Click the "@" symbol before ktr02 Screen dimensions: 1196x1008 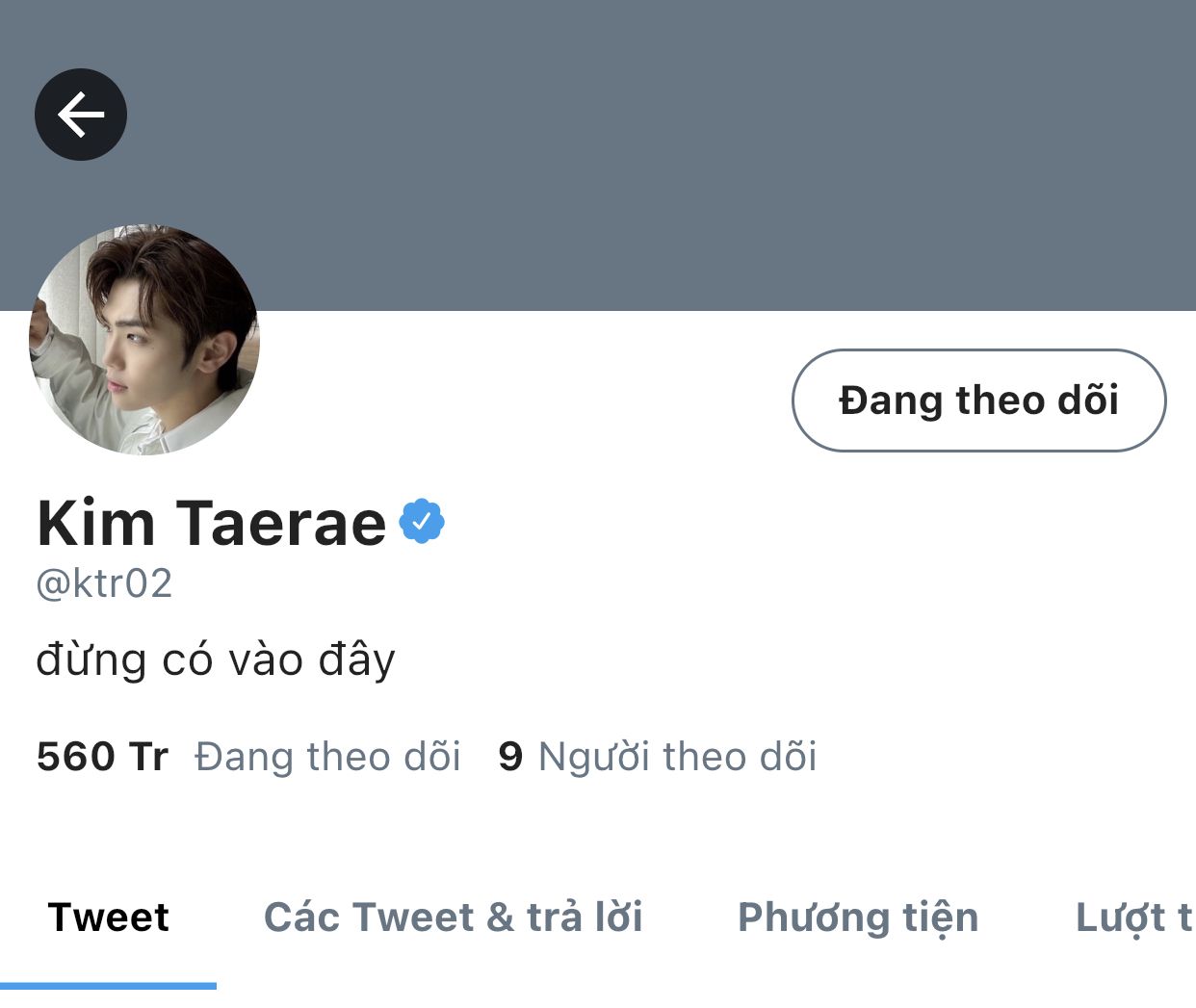tap(52, 584)
